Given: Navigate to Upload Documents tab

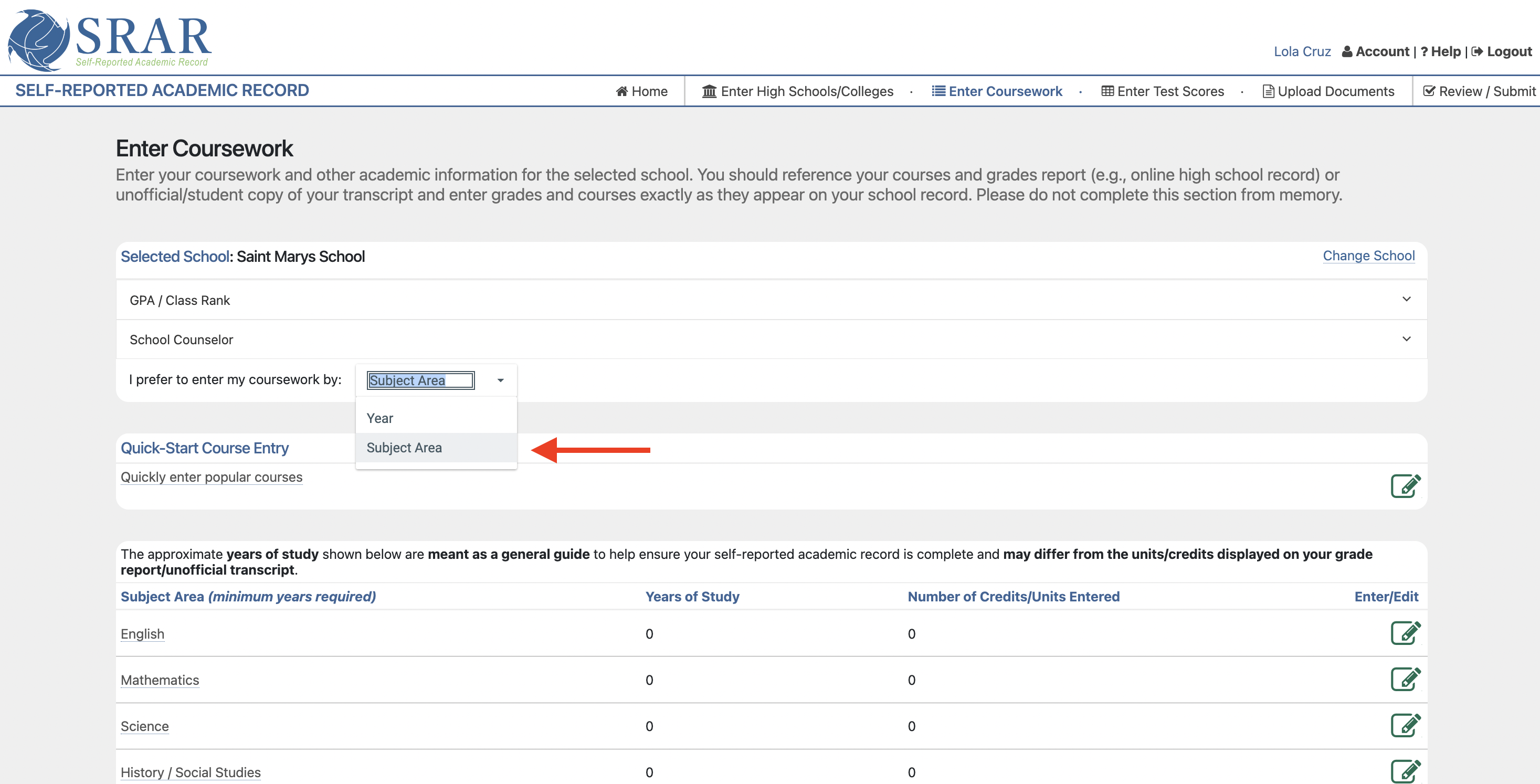Looking at the screenshot, I should (1328, 91).
